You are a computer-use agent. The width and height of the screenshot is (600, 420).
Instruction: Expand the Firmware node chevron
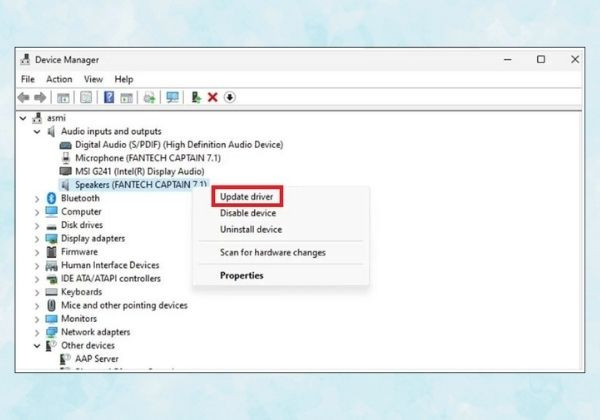click(x=37, y=252)
